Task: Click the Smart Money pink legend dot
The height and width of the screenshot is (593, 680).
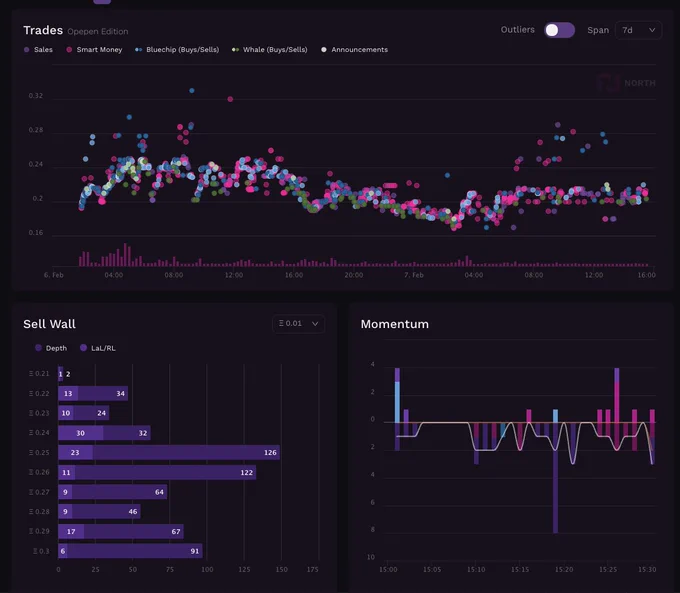Action: [x=69, y=49]
